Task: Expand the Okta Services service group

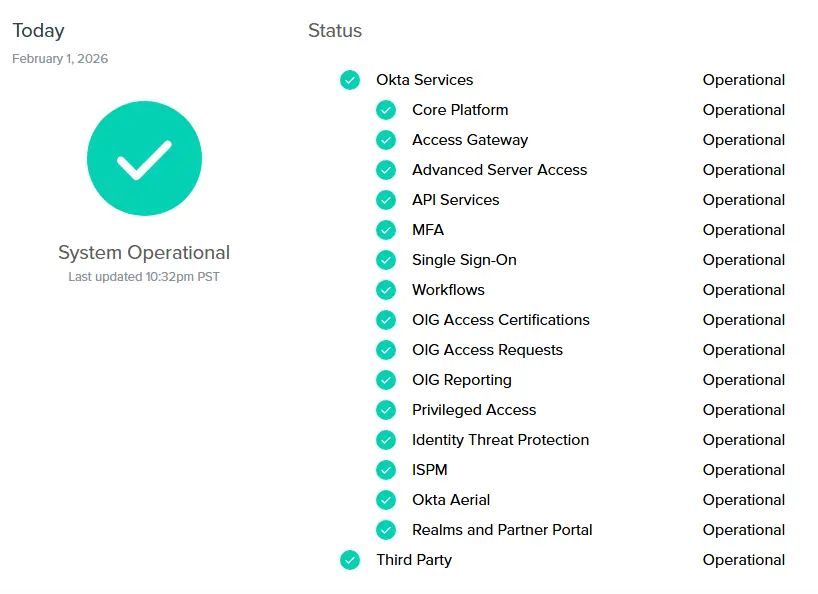Action: point(426,80)
